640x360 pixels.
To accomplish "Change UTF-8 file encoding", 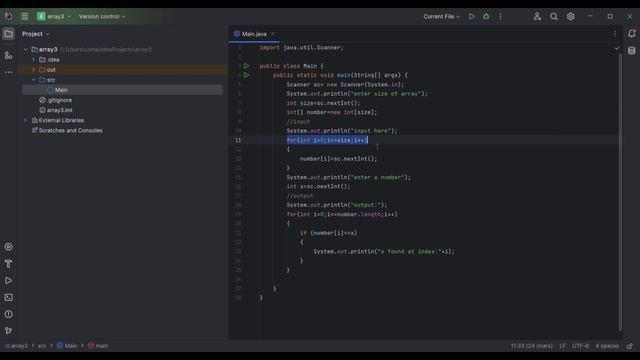I will click(x=580, y=346).
